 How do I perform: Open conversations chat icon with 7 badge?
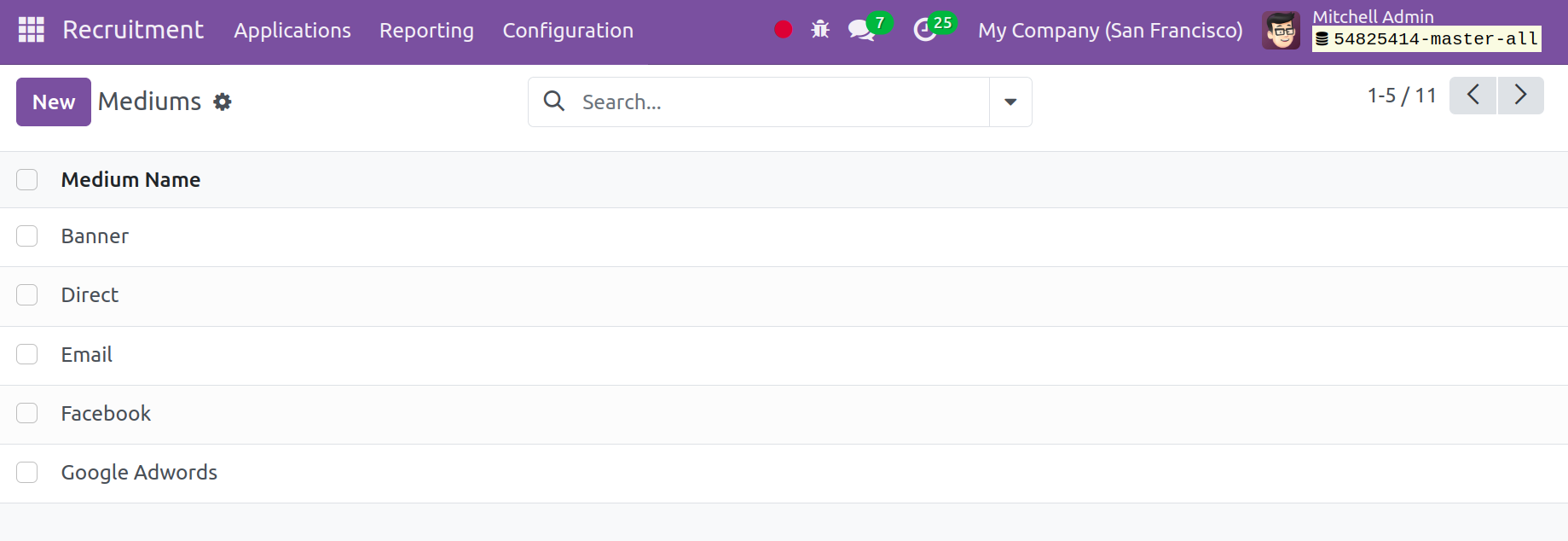(x=869, y=27)
